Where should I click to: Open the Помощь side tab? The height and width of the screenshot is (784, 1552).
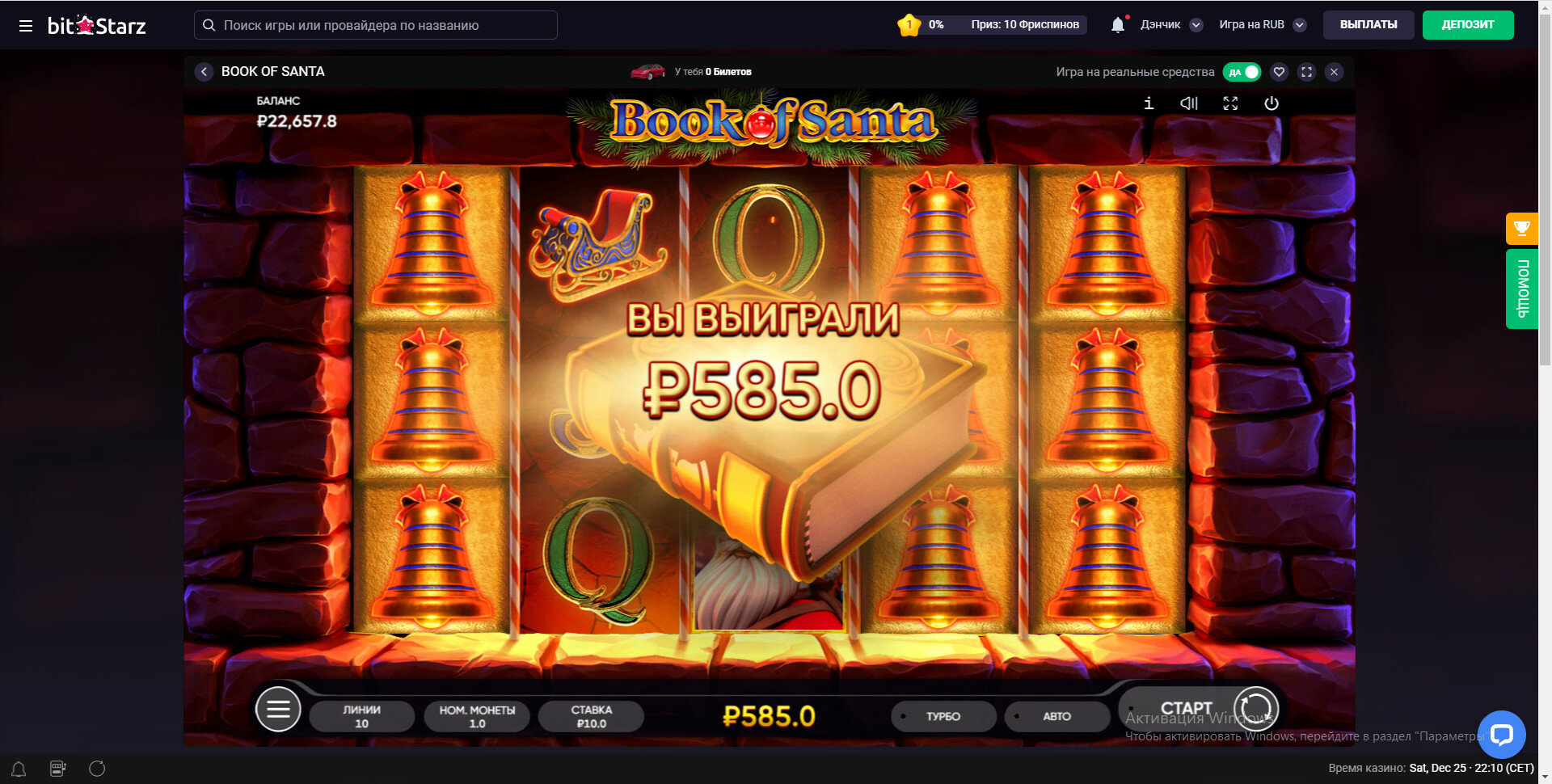[1521, 289]
